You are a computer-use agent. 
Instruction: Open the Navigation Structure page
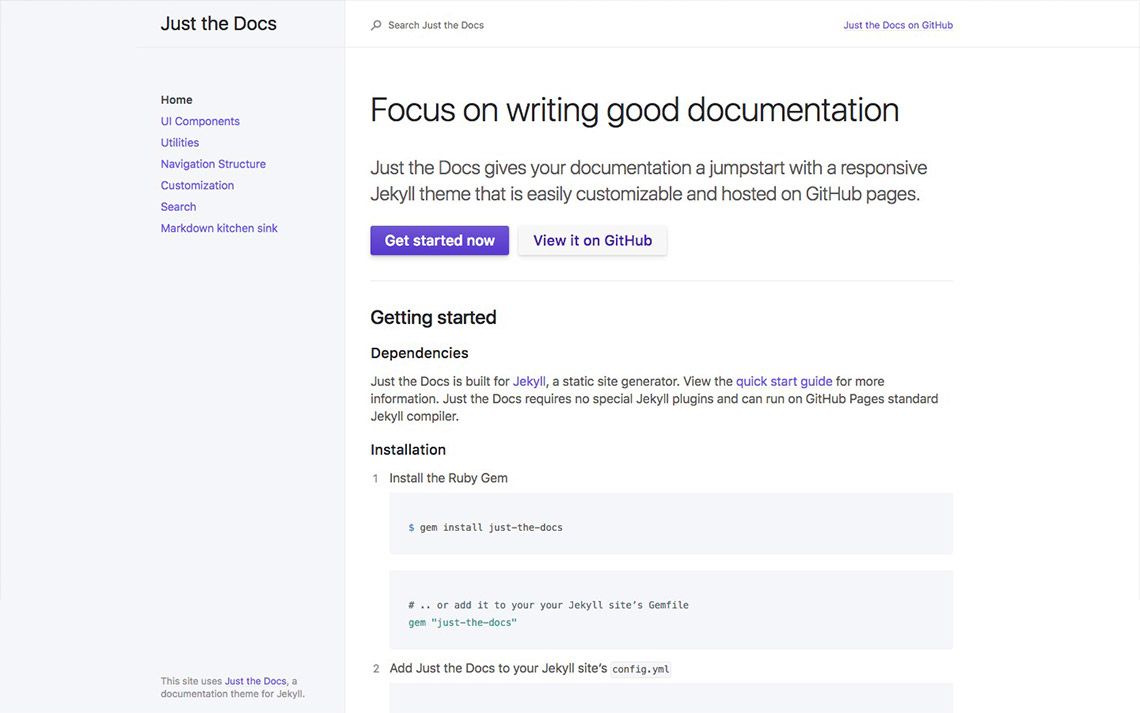[x=213, y=163]
